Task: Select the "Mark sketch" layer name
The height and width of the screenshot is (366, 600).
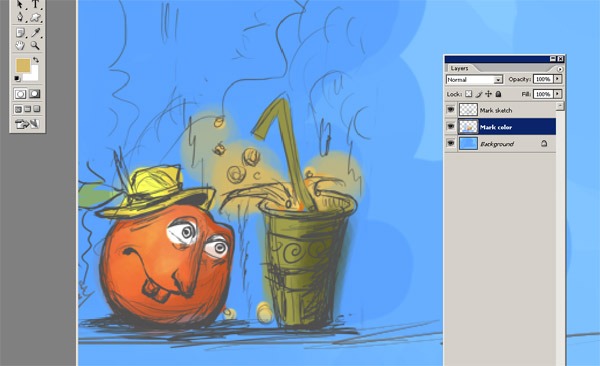Action: (496, 110)
